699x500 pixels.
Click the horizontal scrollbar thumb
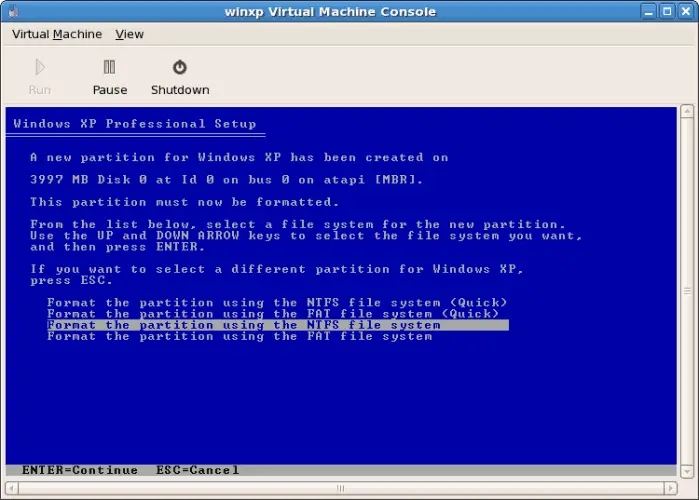(340, 488)
